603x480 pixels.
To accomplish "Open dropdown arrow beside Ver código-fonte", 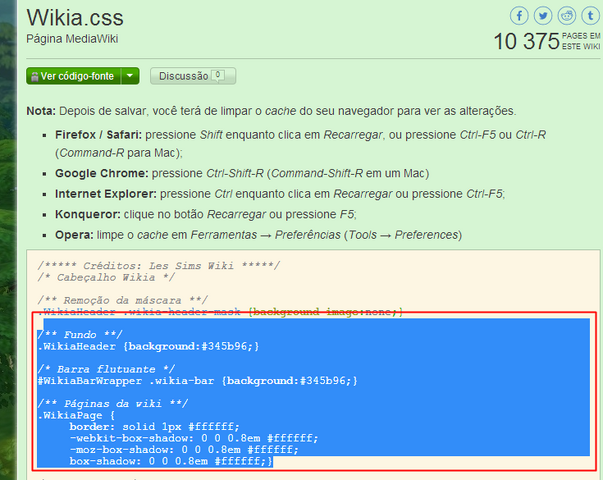I will 130,76.
